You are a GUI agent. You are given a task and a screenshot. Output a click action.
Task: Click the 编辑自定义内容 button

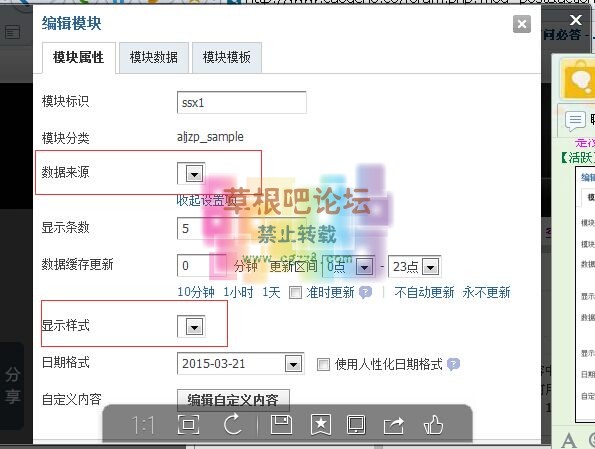click(x=233, y=400)
